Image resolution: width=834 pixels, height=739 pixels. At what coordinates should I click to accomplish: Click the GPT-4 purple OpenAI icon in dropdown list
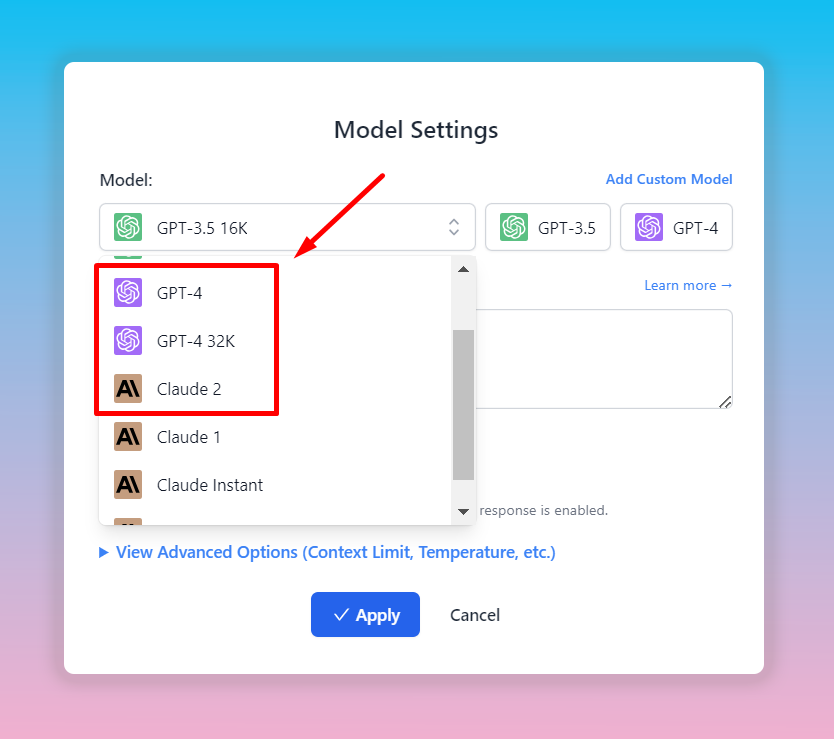[x=128, y=293]
